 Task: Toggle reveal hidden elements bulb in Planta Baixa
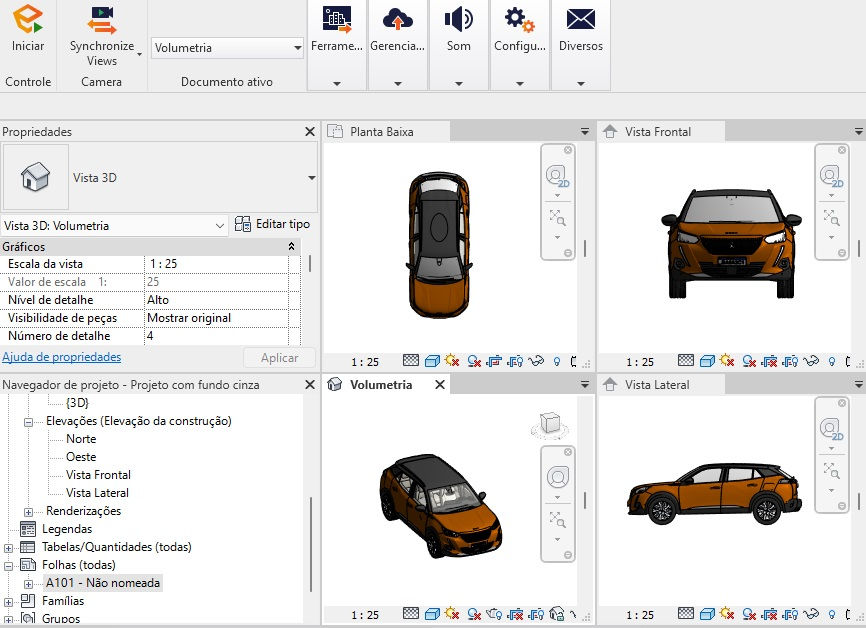click(557, 361)
